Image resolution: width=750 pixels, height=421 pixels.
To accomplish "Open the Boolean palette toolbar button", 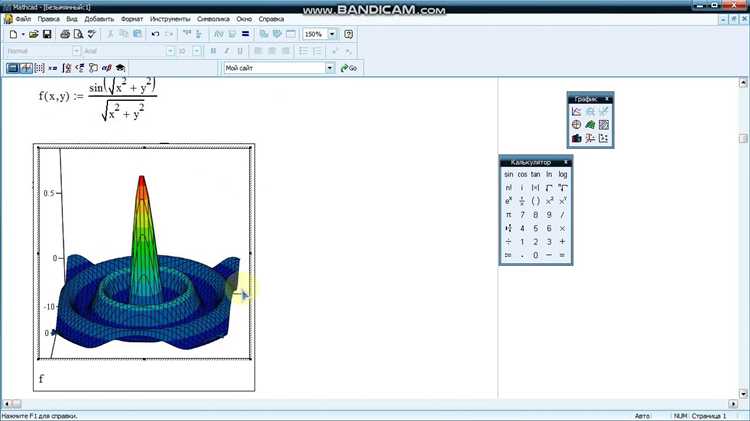I will pyautogui.click(x=80, y=68).
